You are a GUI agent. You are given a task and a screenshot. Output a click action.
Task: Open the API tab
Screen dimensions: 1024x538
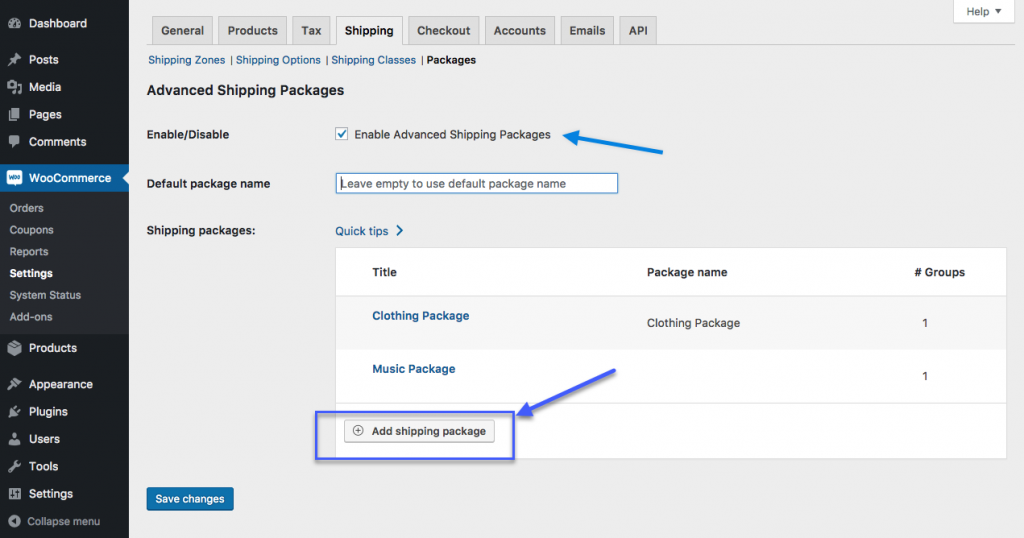(x=638, y=30)
